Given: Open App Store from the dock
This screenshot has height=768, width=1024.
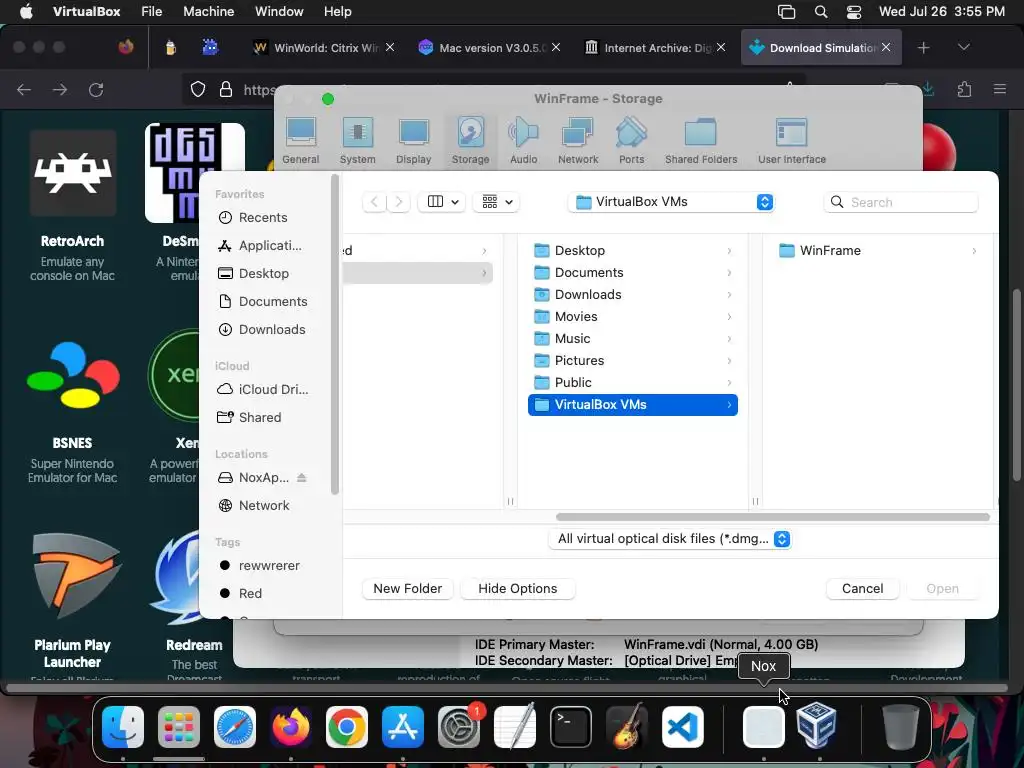Looking at the screenshot, I should 403,727.
